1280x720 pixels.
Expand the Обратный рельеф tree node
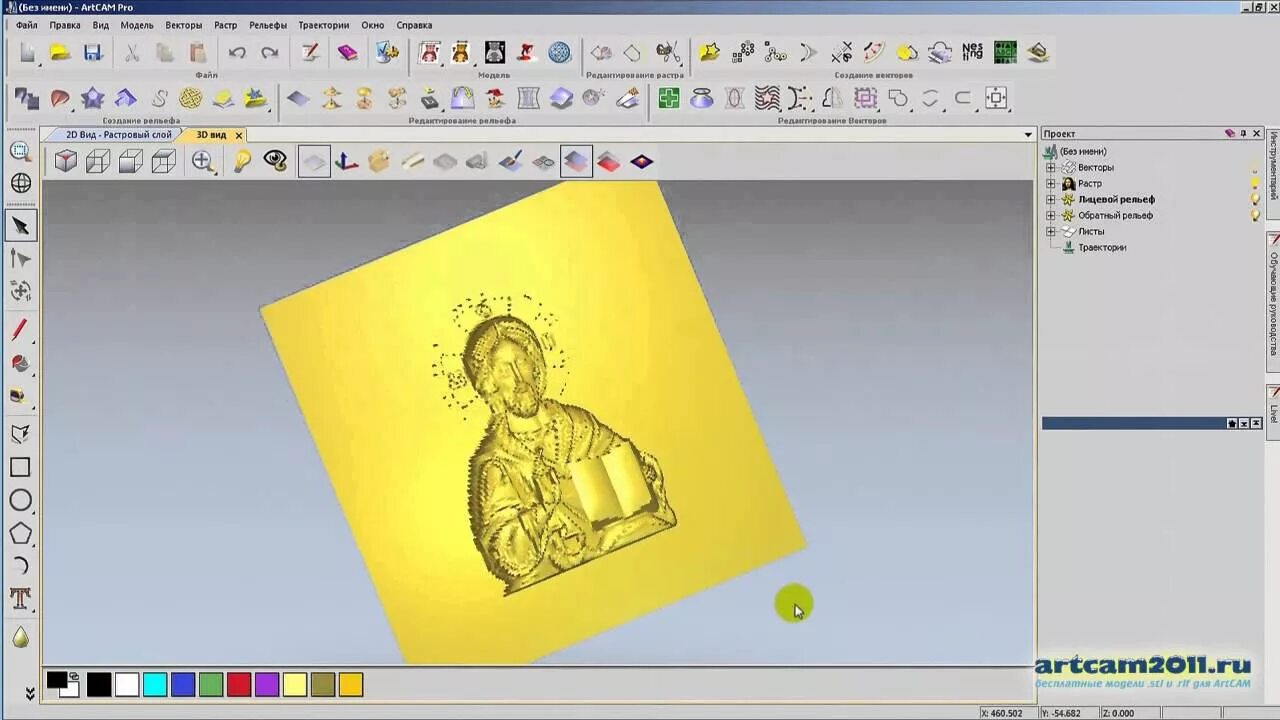point(1051,216)
